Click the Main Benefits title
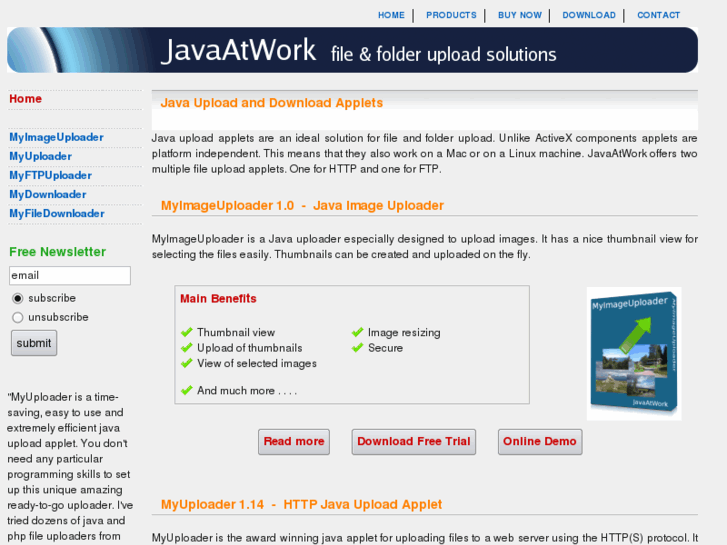Screen dimensions: 727x545 pyautogui.click(x=218, y=299)
